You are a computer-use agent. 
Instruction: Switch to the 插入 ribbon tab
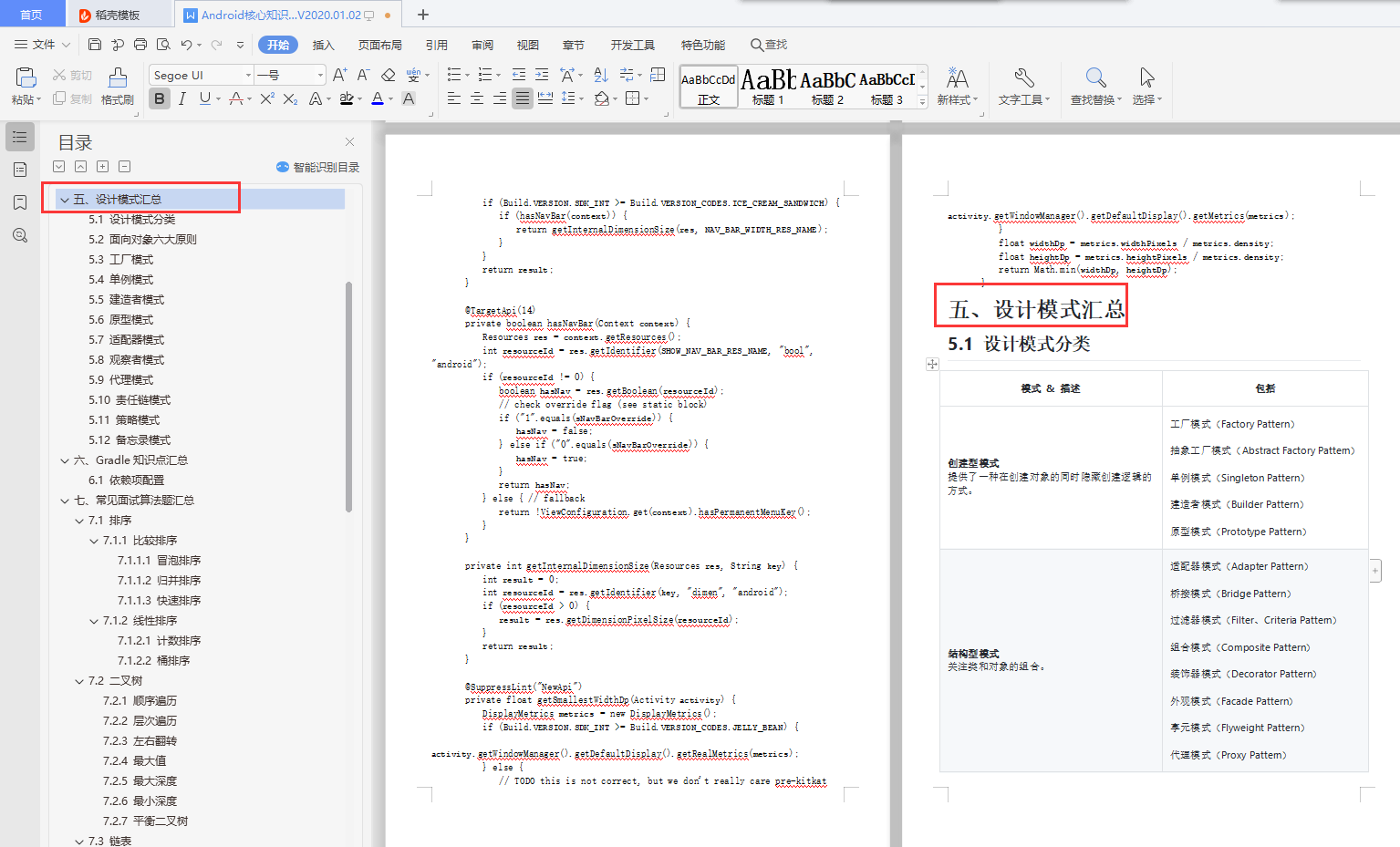tap(323, 45)
